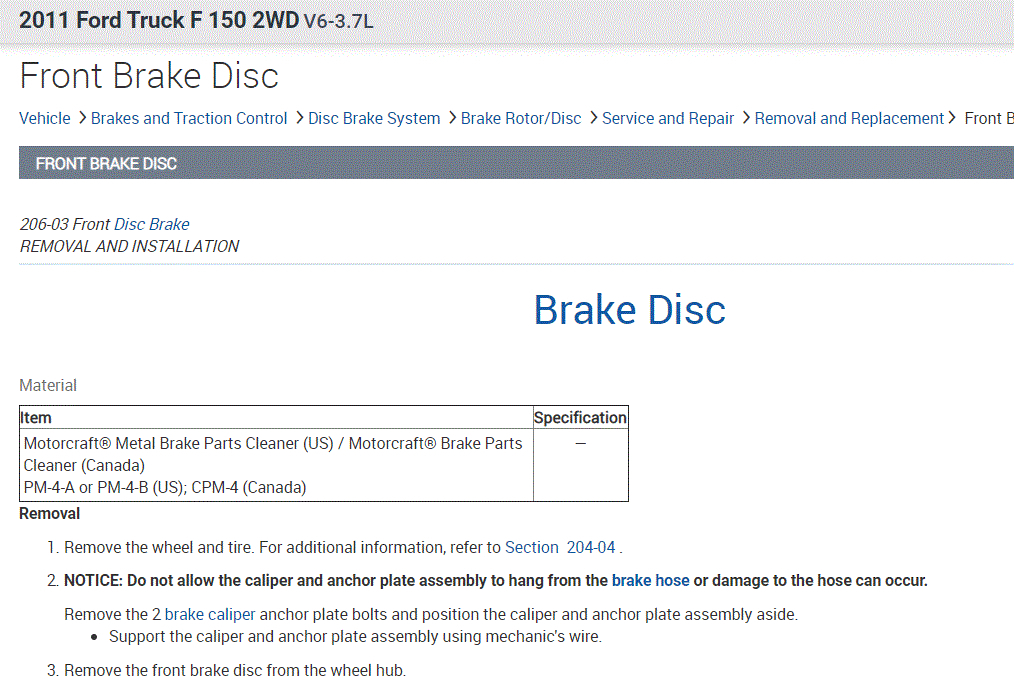Click the large blue Brake Disc heading
The image size is (1014, 692).
pos(629,309)
